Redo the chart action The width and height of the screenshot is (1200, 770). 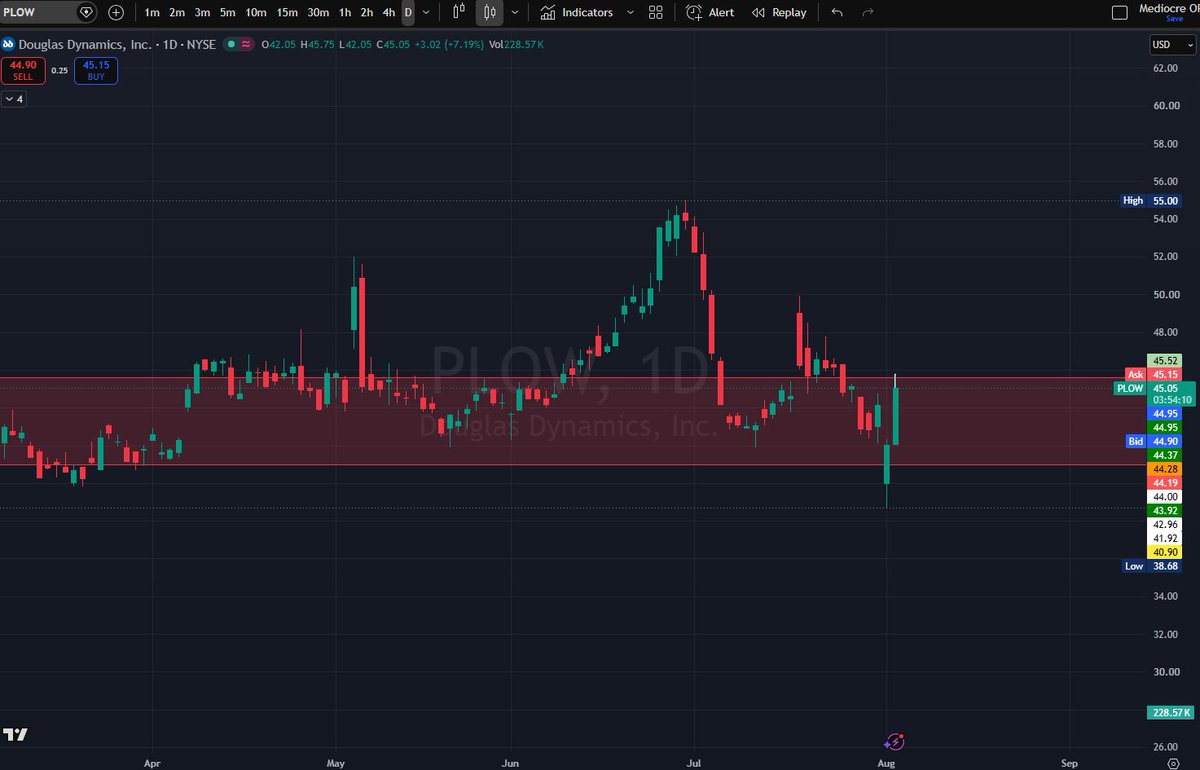click(x=868, y=12)
